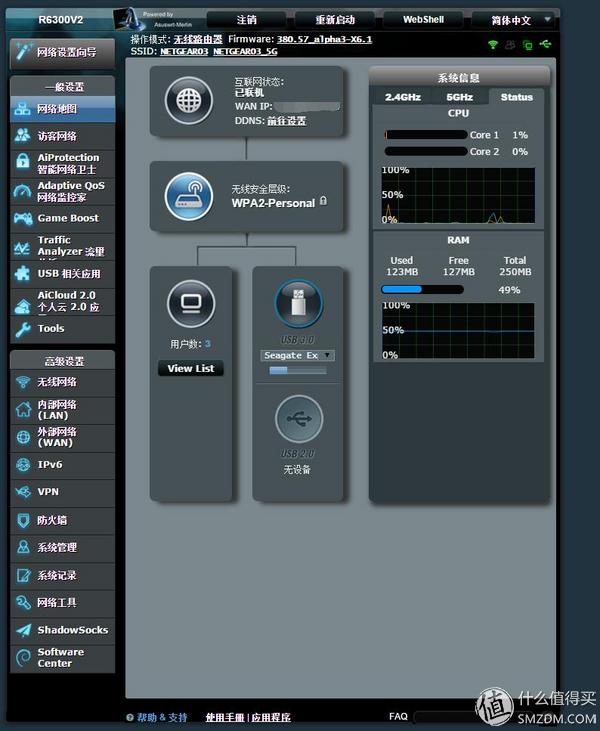600x731 pixels.
Task: Open the 简体中文 language dropdown
Action: [514, 20]
